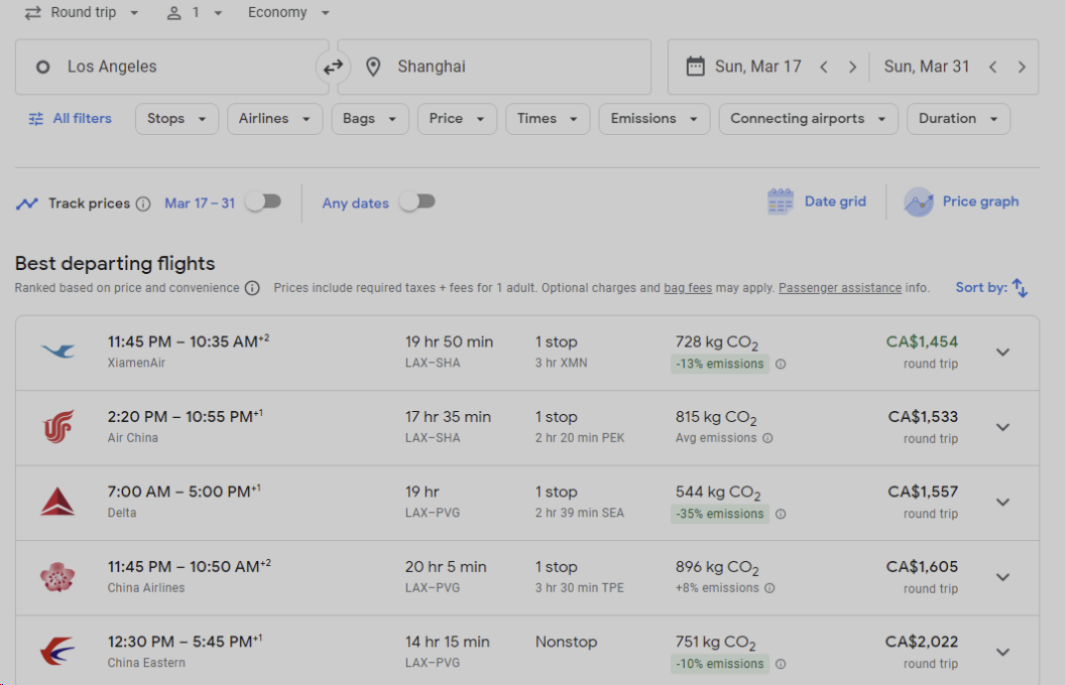Click the calendar icon in departure date

tap(696, 67)
